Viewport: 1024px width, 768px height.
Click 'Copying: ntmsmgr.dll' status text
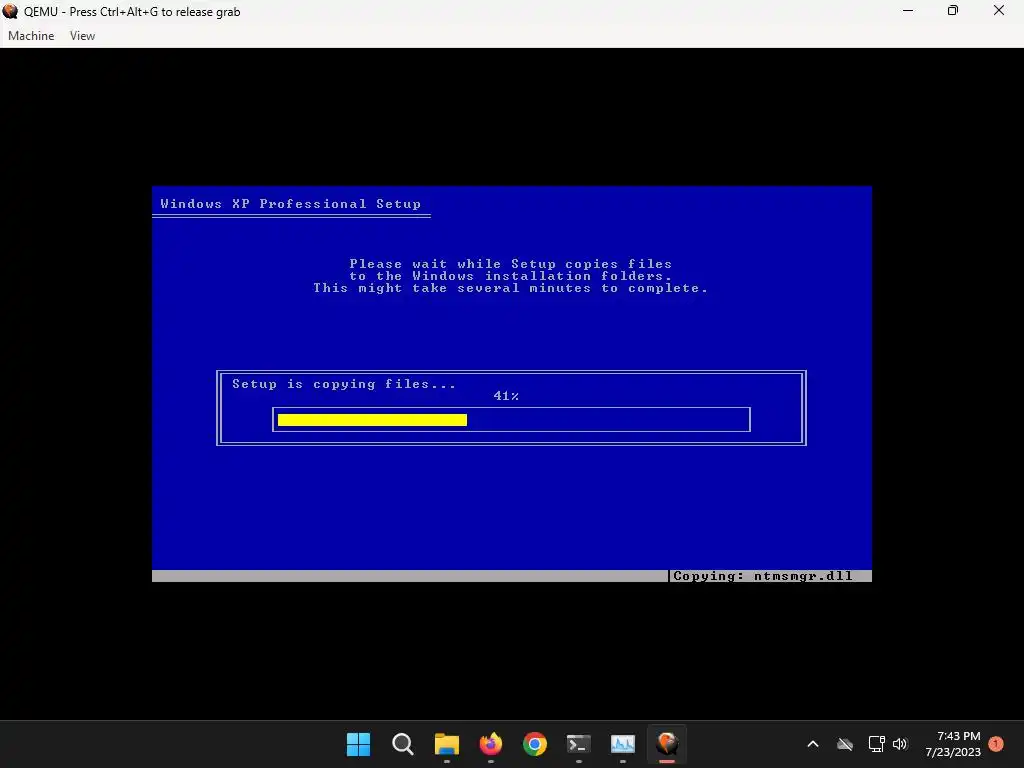[762, 576]
